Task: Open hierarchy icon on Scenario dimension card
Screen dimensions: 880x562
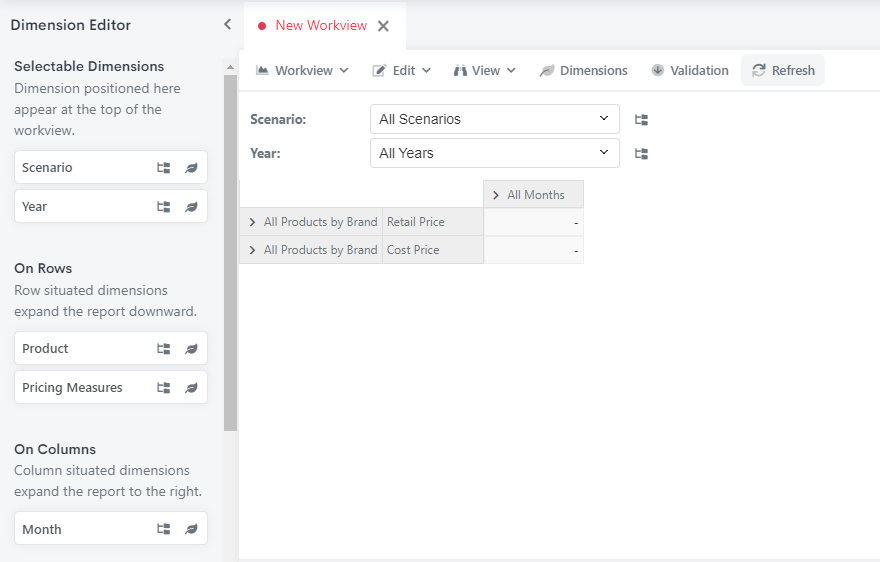Action: [x=163, y=167]
